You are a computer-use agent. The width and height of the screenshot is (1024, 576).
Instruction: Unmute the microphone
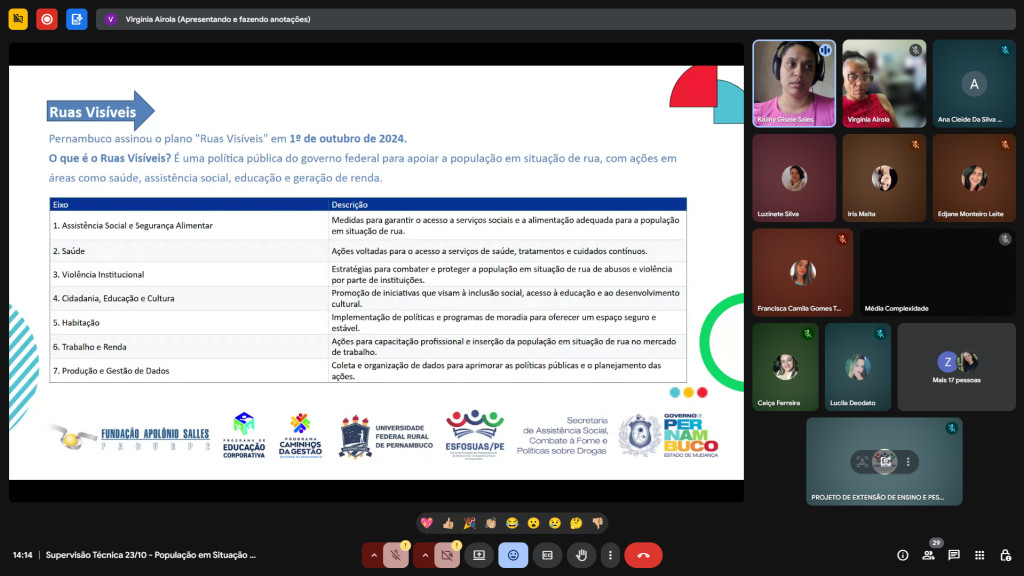click(396, 555)
